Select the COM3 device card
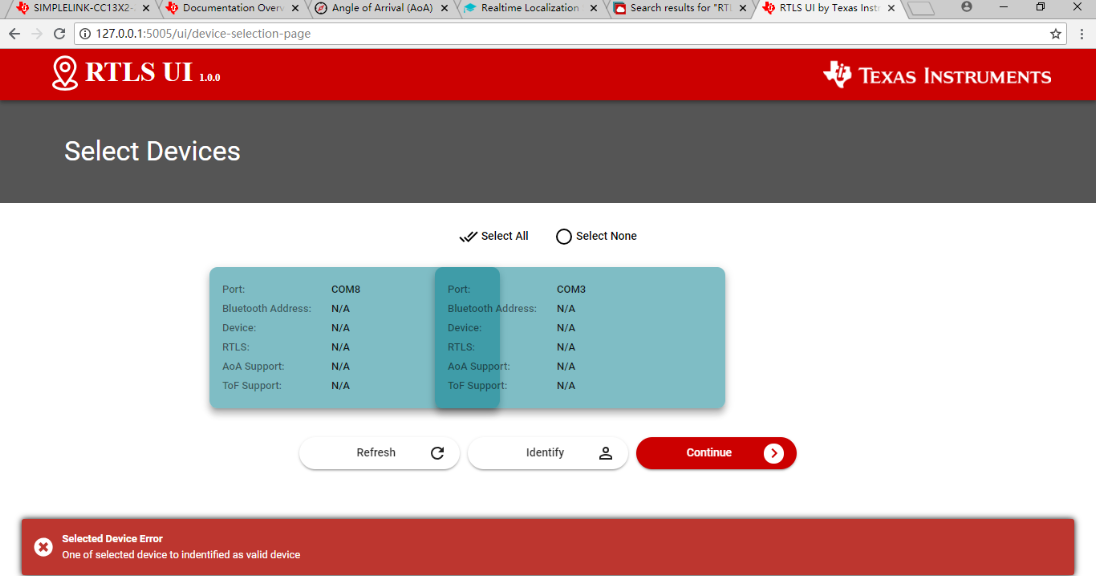Screen dimensions: 1098x576 click(580, 337)
